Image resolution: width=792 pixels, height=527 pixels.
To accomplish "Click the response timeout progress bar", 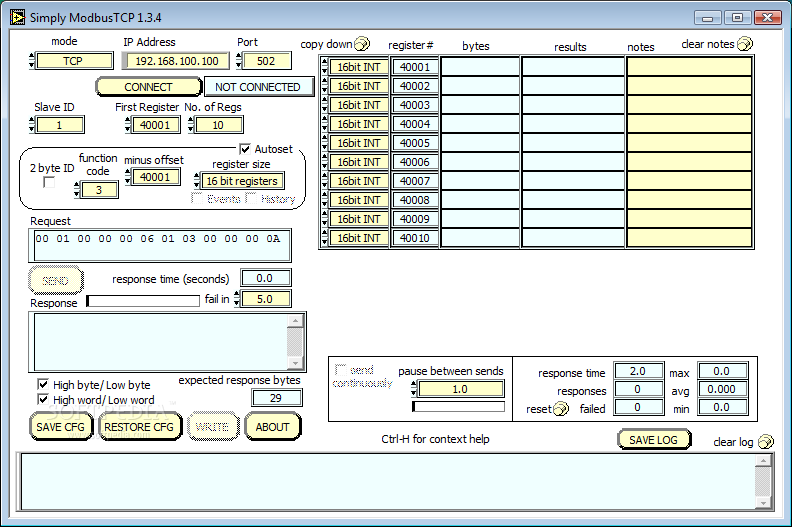I will pos(143,301).
